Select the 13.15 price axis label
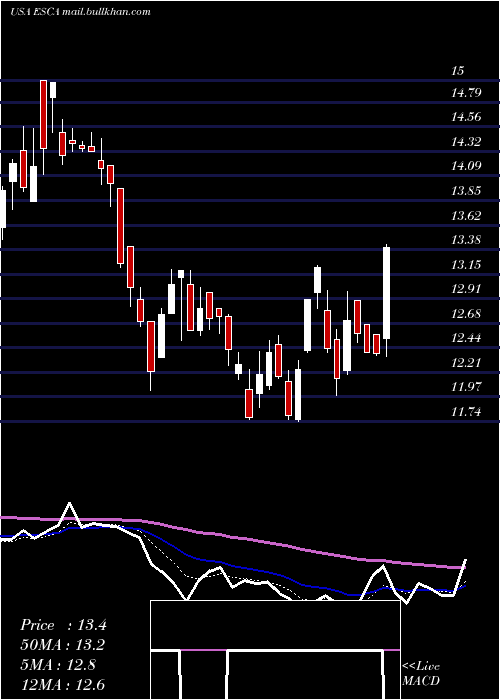Screen dimensions: 500x700 click(466, 265)
